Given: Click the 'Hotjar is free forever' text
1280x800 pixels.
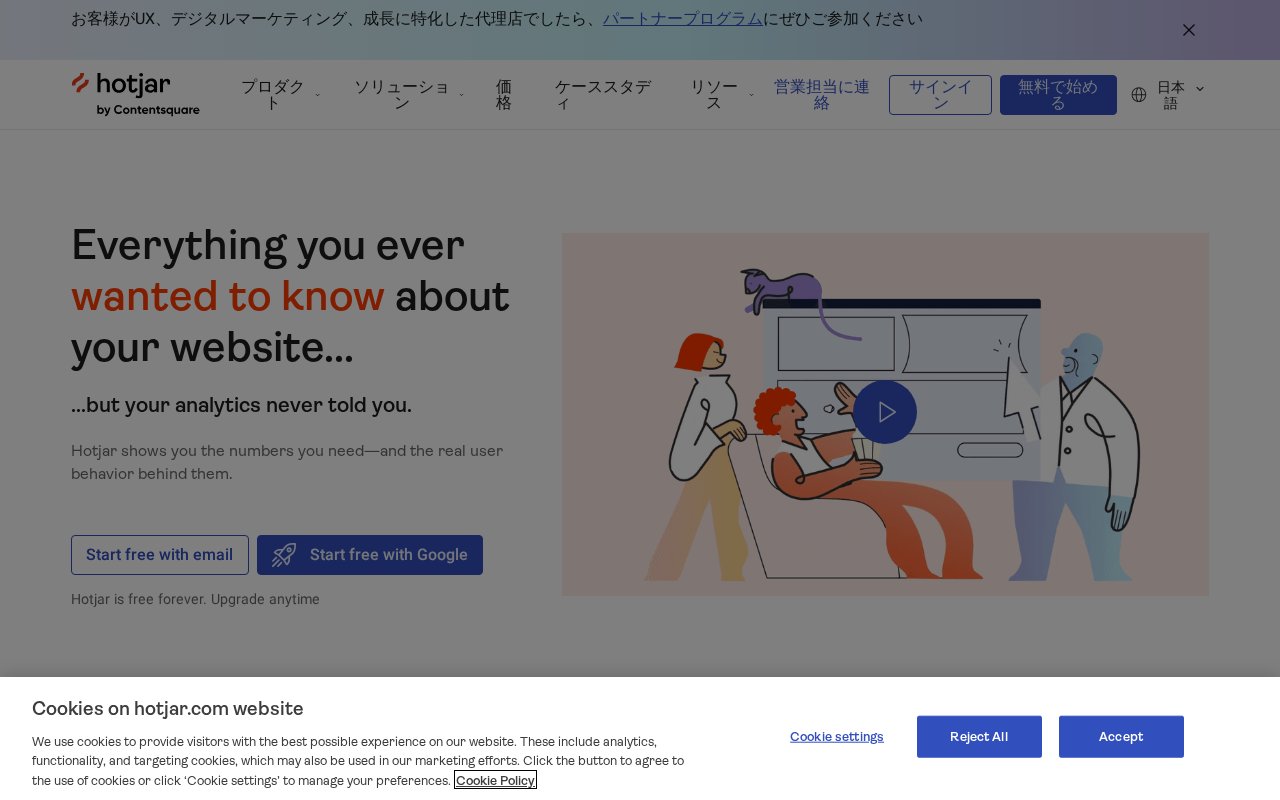Looking at the screenshot, I should pos(195,600).
